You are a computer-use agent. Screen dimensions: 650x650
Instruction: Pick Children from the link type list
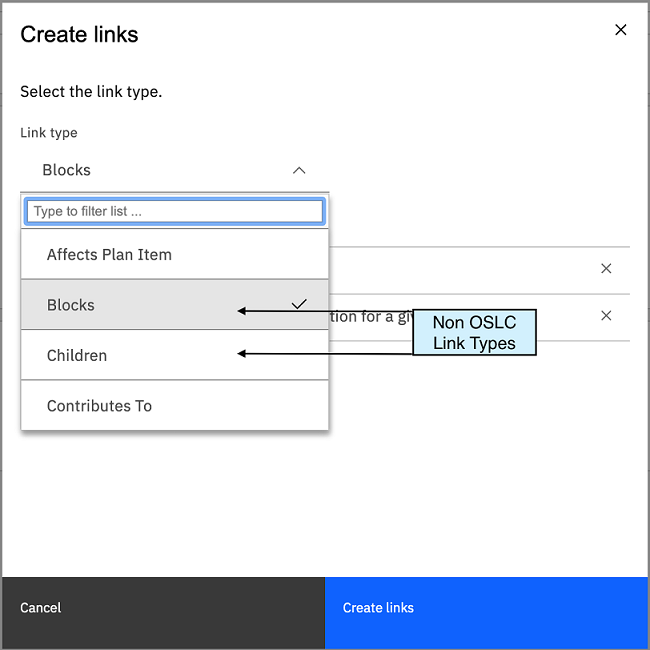[77, 355]
